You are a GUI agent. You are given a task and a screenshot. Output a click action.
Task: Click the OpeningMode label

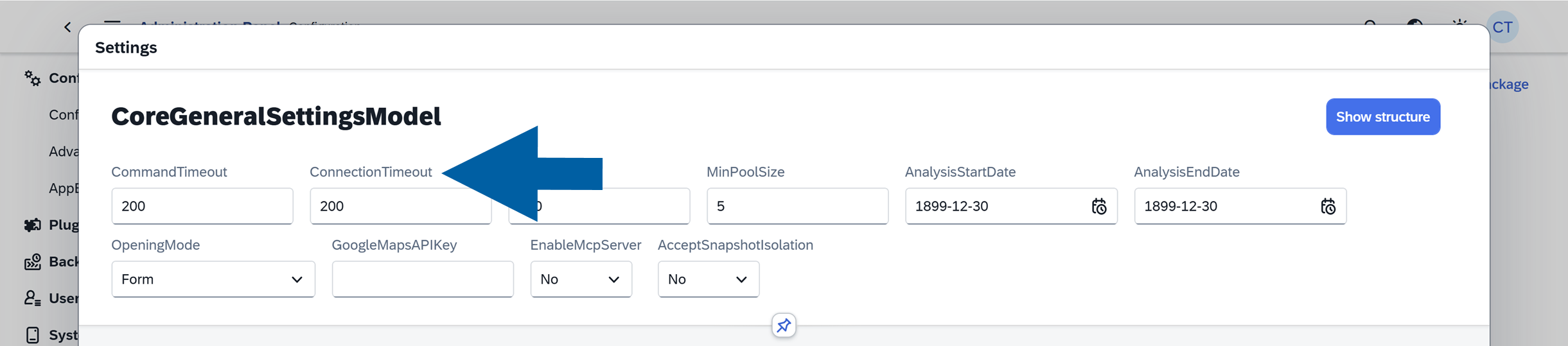[x=155, y=245]
